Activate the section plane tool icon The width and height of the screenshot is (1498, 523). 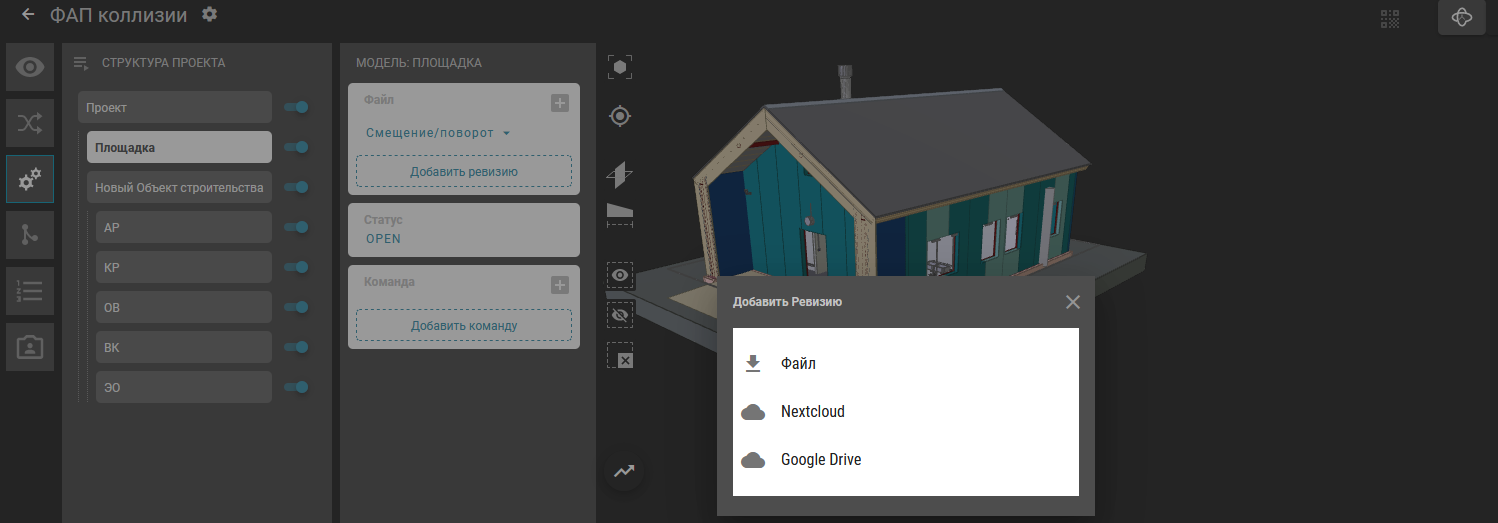(620, 175)
